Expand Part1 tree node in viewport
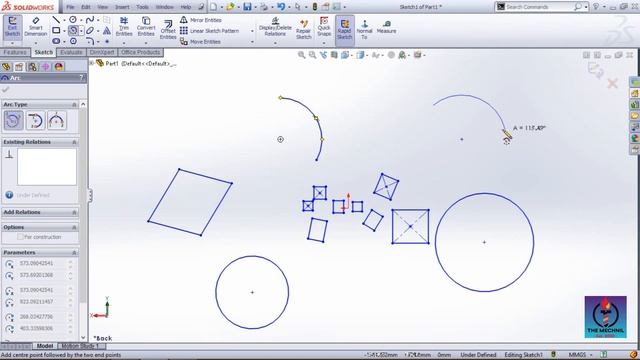 click(x=92, y=63)
